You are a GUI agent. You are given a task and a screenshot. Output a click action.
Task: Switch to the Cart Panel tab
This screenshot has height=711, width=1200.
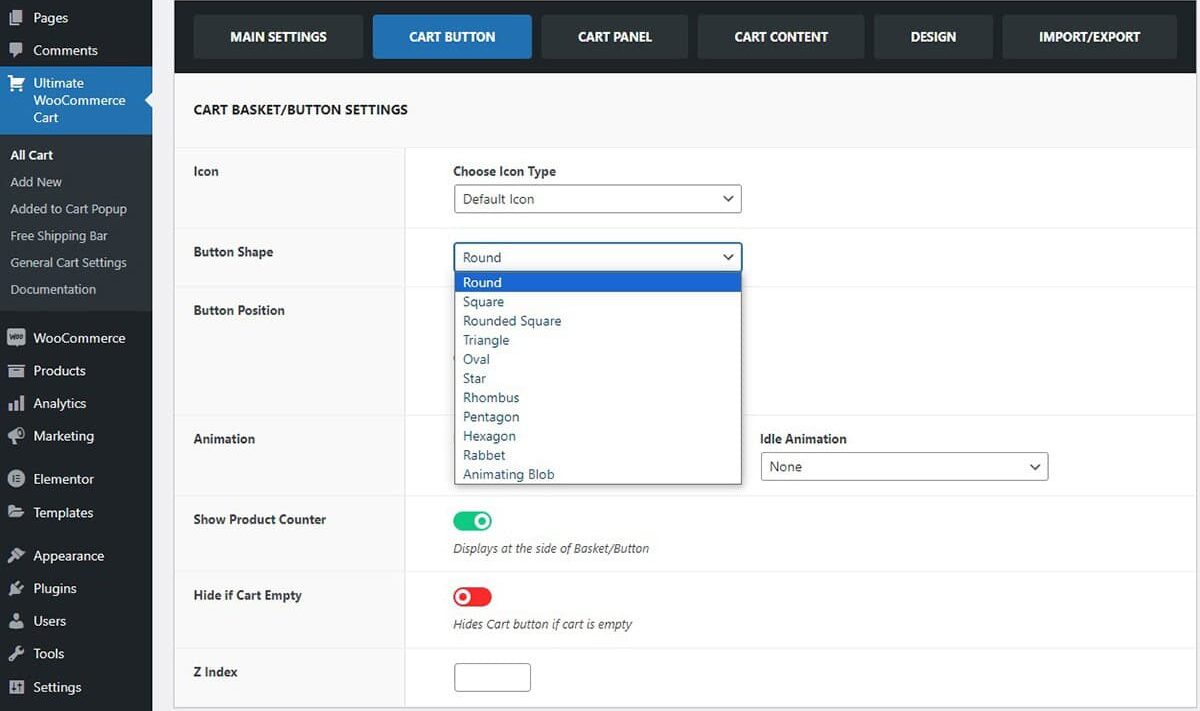[615, 37]
